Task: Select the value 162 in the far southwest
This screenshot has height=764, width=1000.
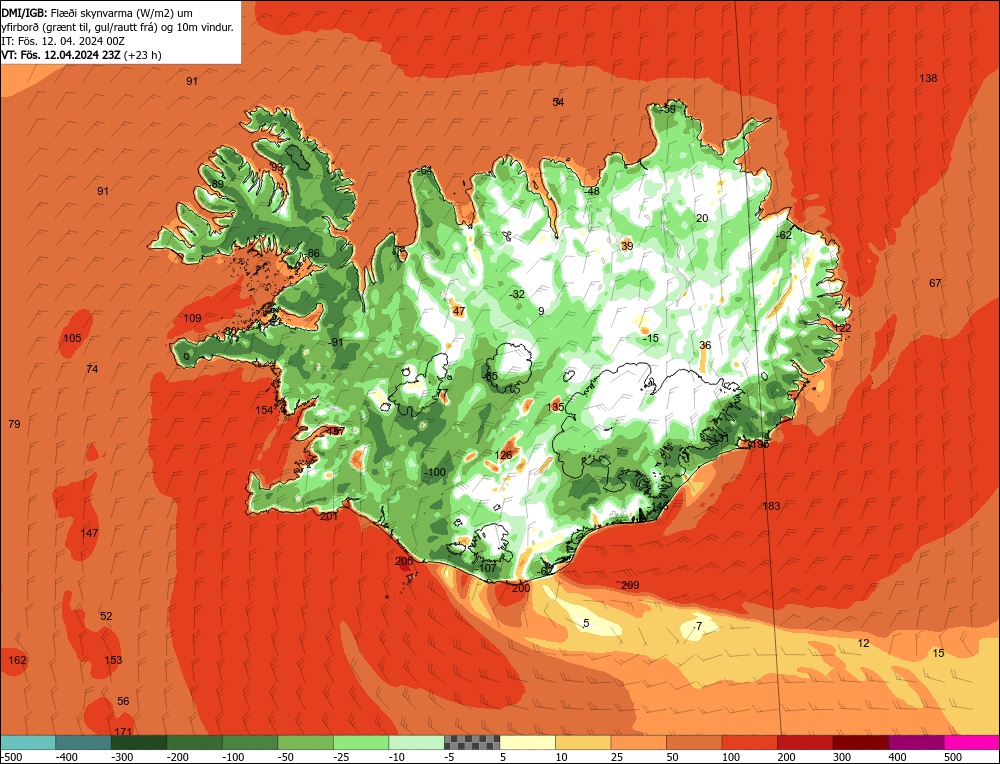Action: [x=17, y=660]
